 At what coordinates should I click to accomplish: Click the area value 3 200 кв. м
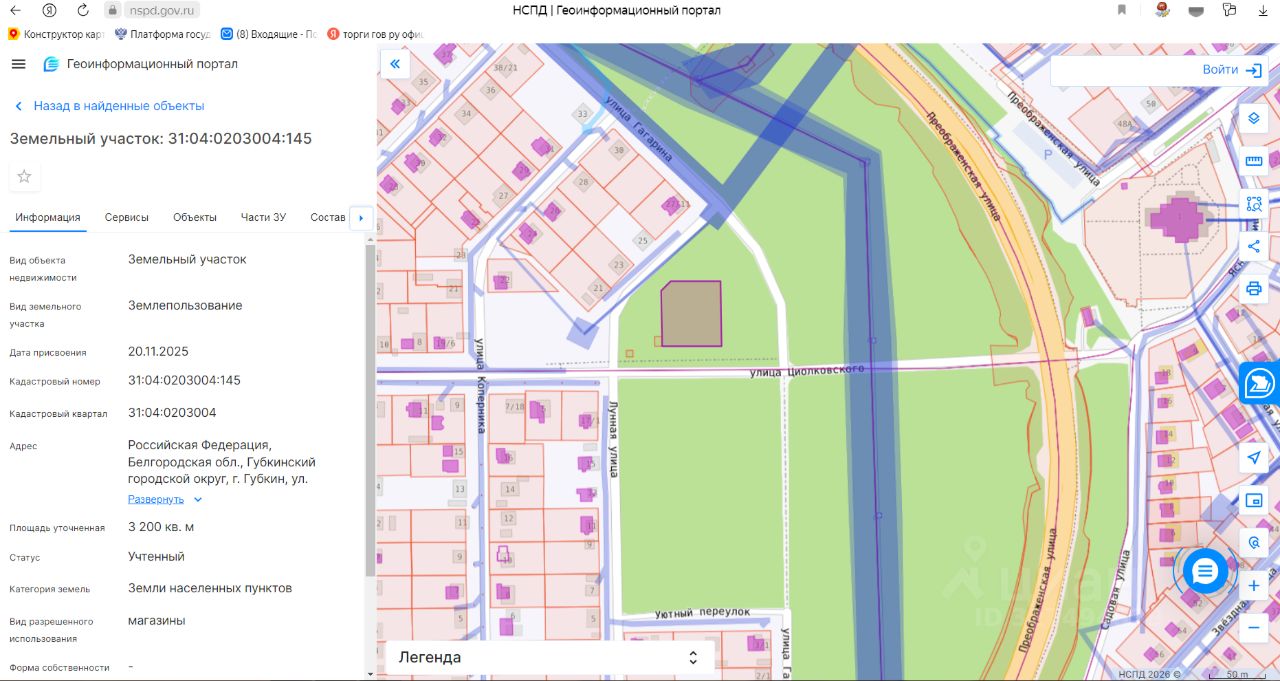point(161,527)
